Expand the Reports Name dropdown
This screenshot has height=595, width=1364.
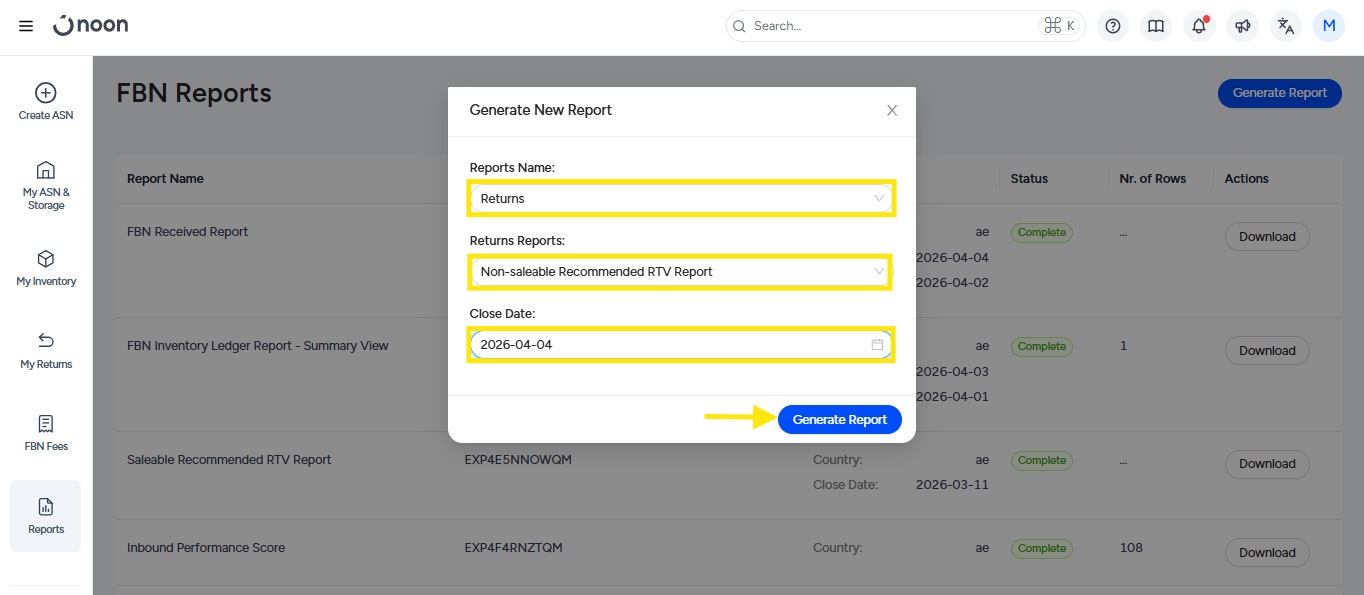[x=680, y=198]
